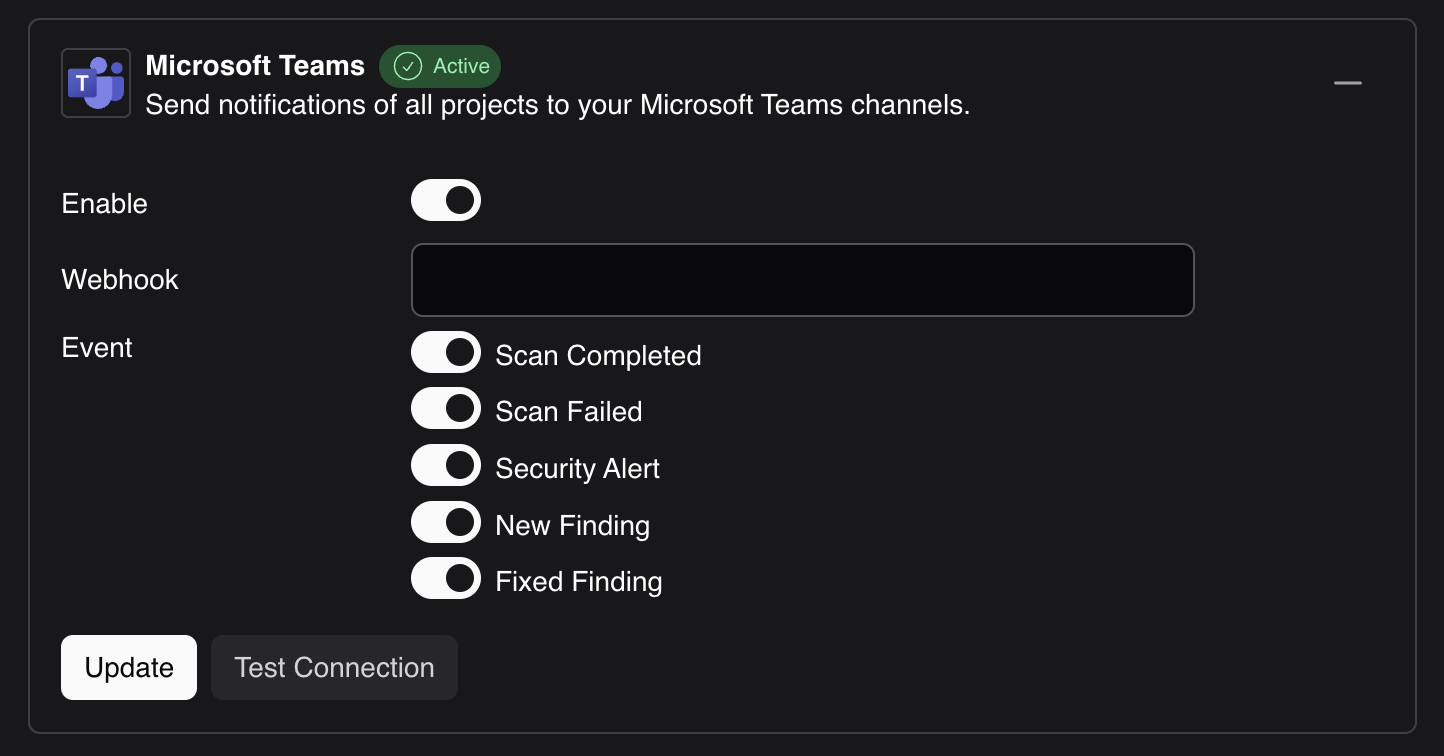The height and width of the screenshot is (756, 1444).
Task: Click the Scan Failed label text
Action: tap(569, 412)
